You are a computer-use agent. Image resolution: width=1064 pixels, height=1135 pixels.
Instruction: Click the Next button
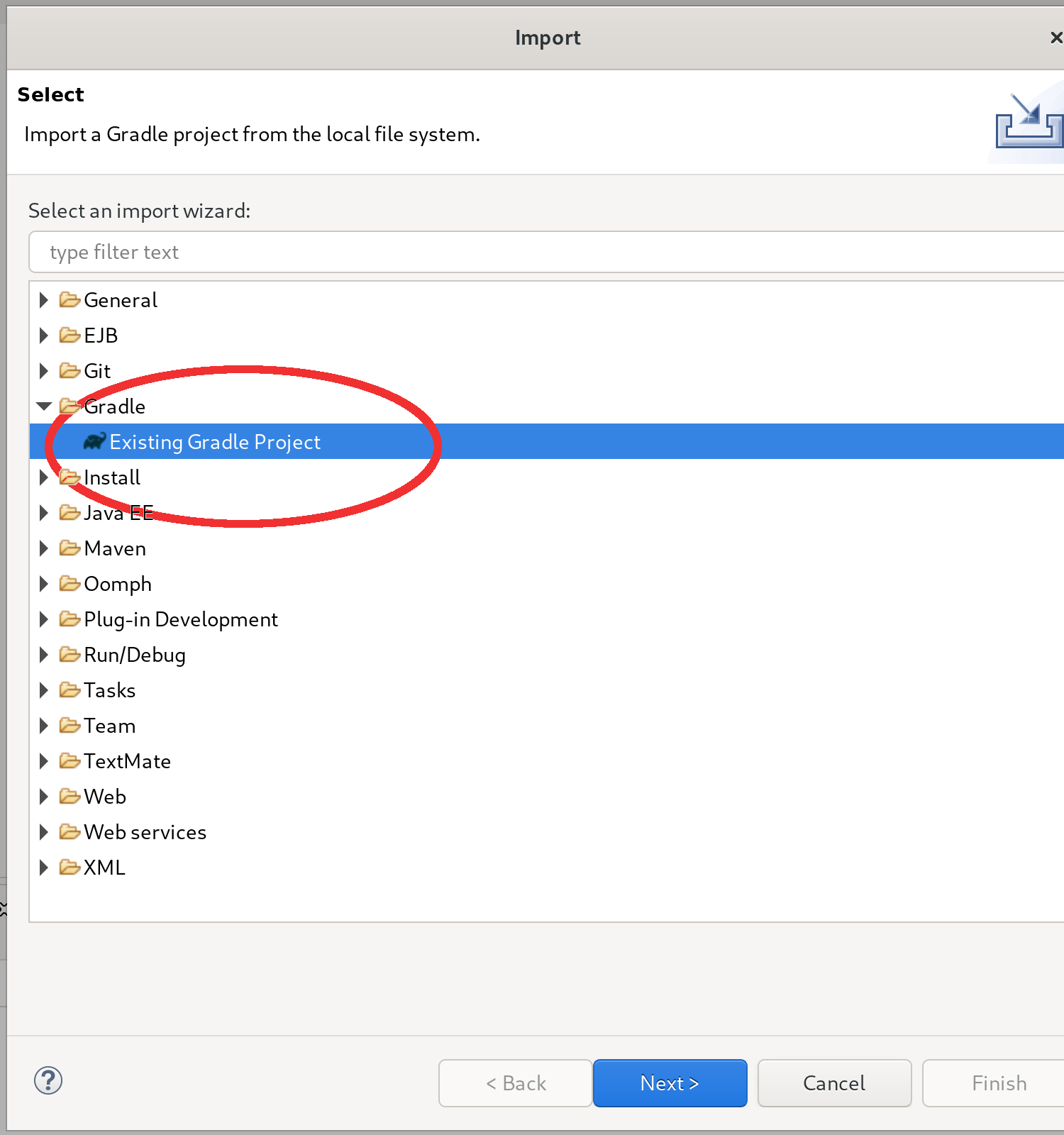coord(670,1083)
